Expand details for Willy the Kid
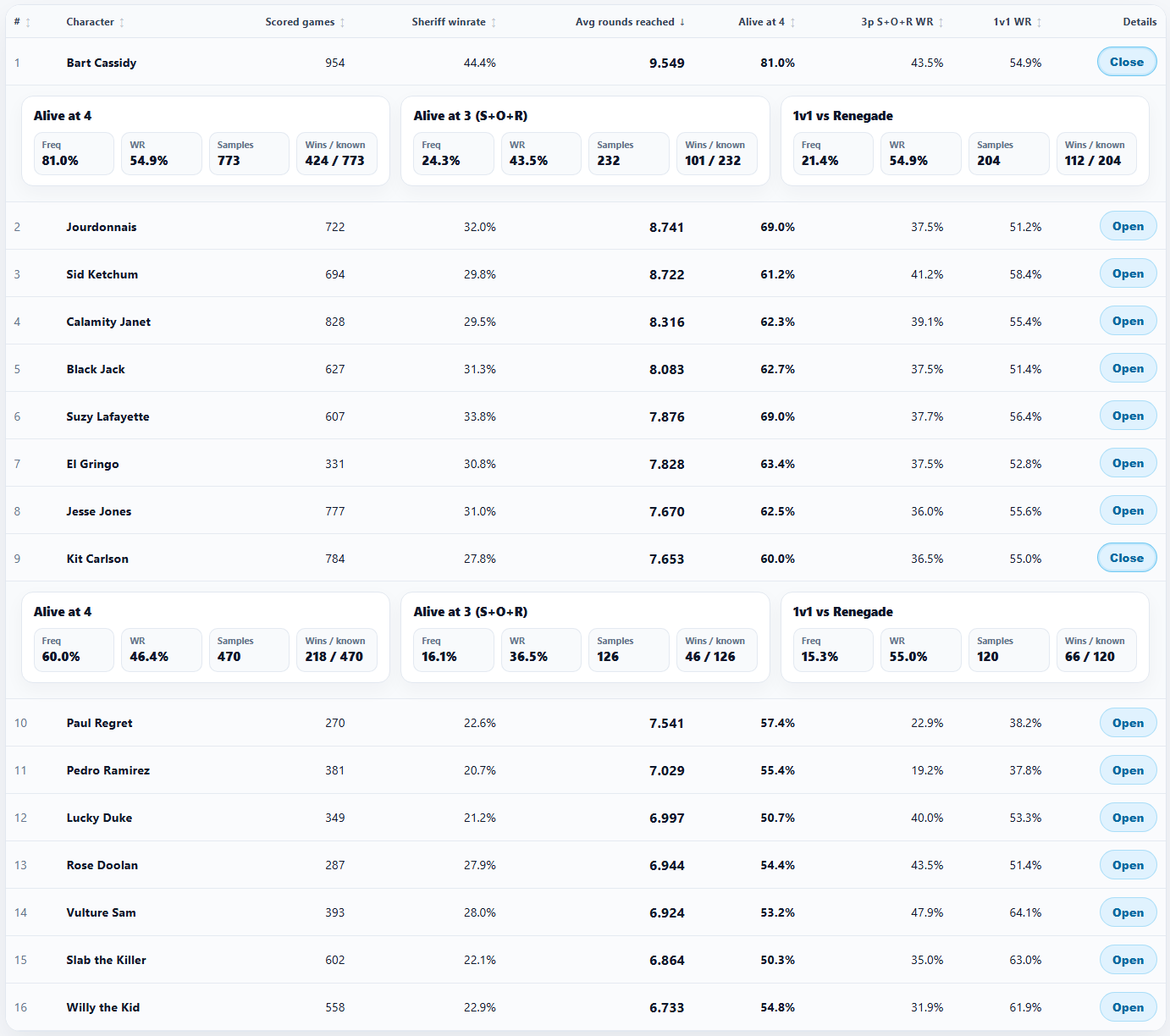1170x1036 pixels. 1128,1007
